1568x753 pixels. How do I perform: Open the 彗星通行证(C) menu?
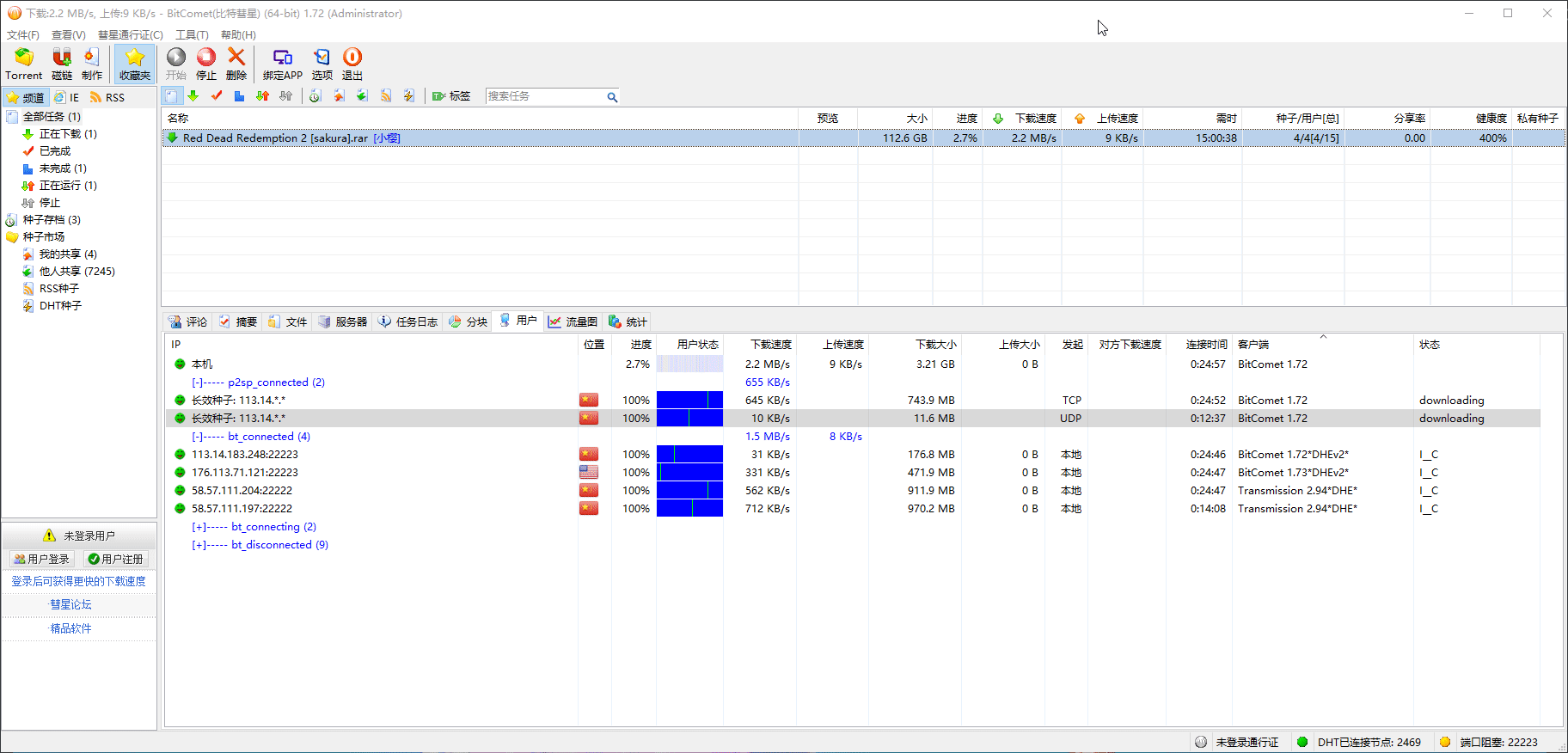tap(131, 35)
